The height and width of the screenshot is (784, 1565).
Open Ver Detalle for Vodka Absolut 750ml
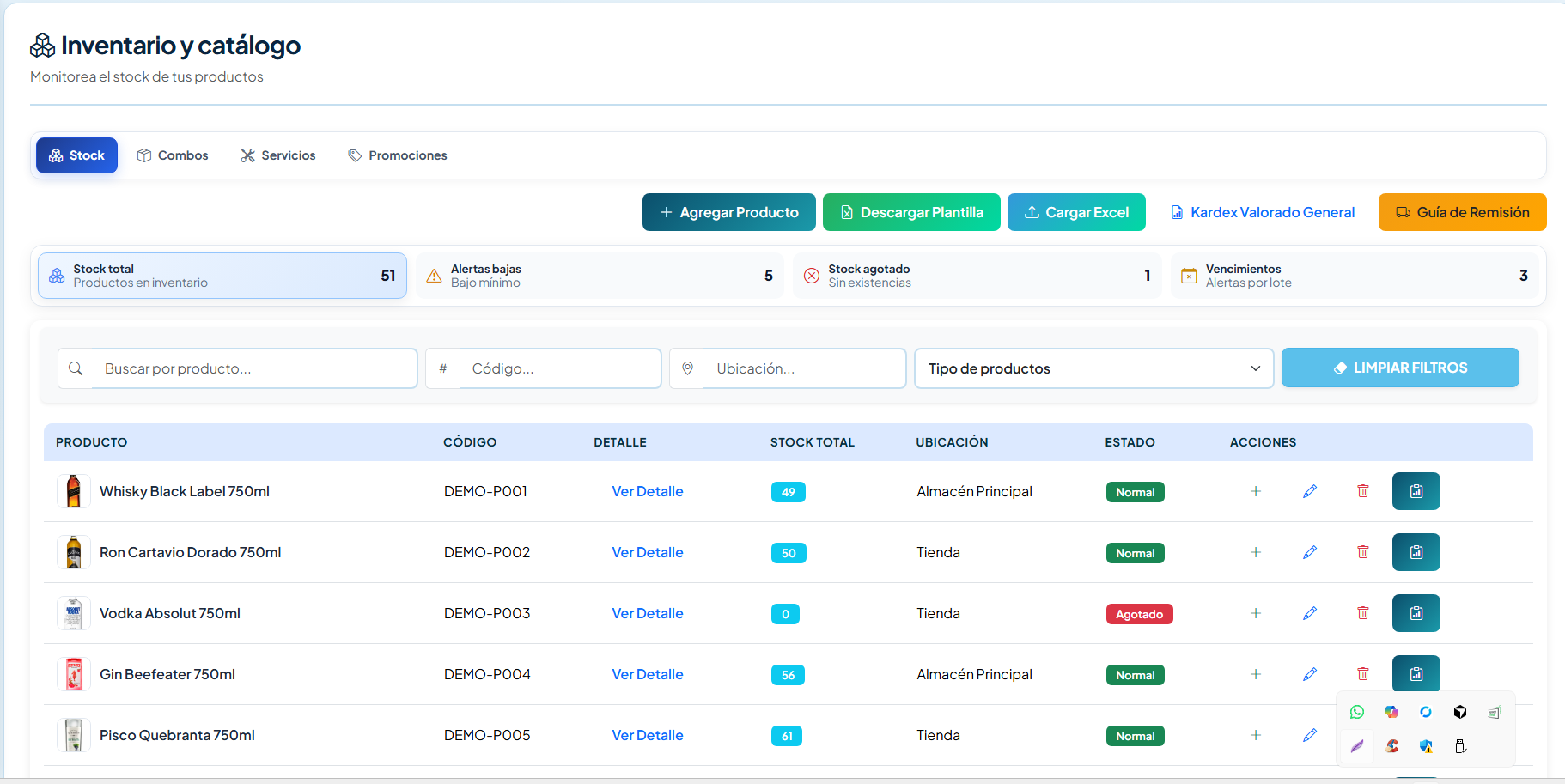click(648, 613)
